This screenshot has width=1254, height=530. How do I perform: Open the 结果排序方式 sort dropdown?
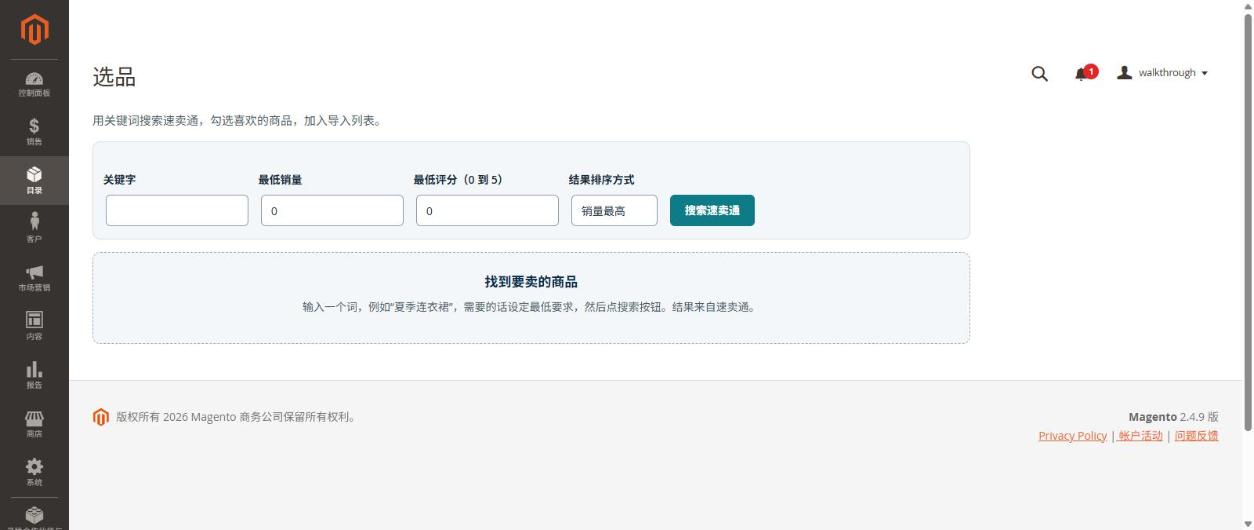pos(614,211)
